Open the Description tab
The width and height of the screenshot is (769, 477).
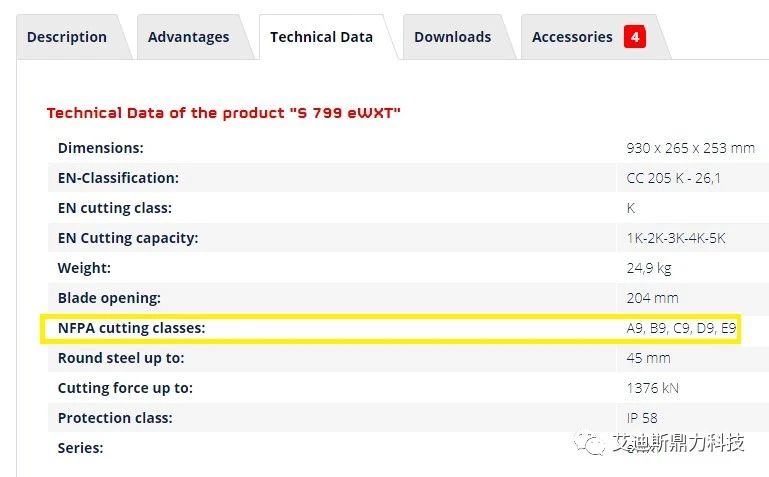(x=67, y=37)
